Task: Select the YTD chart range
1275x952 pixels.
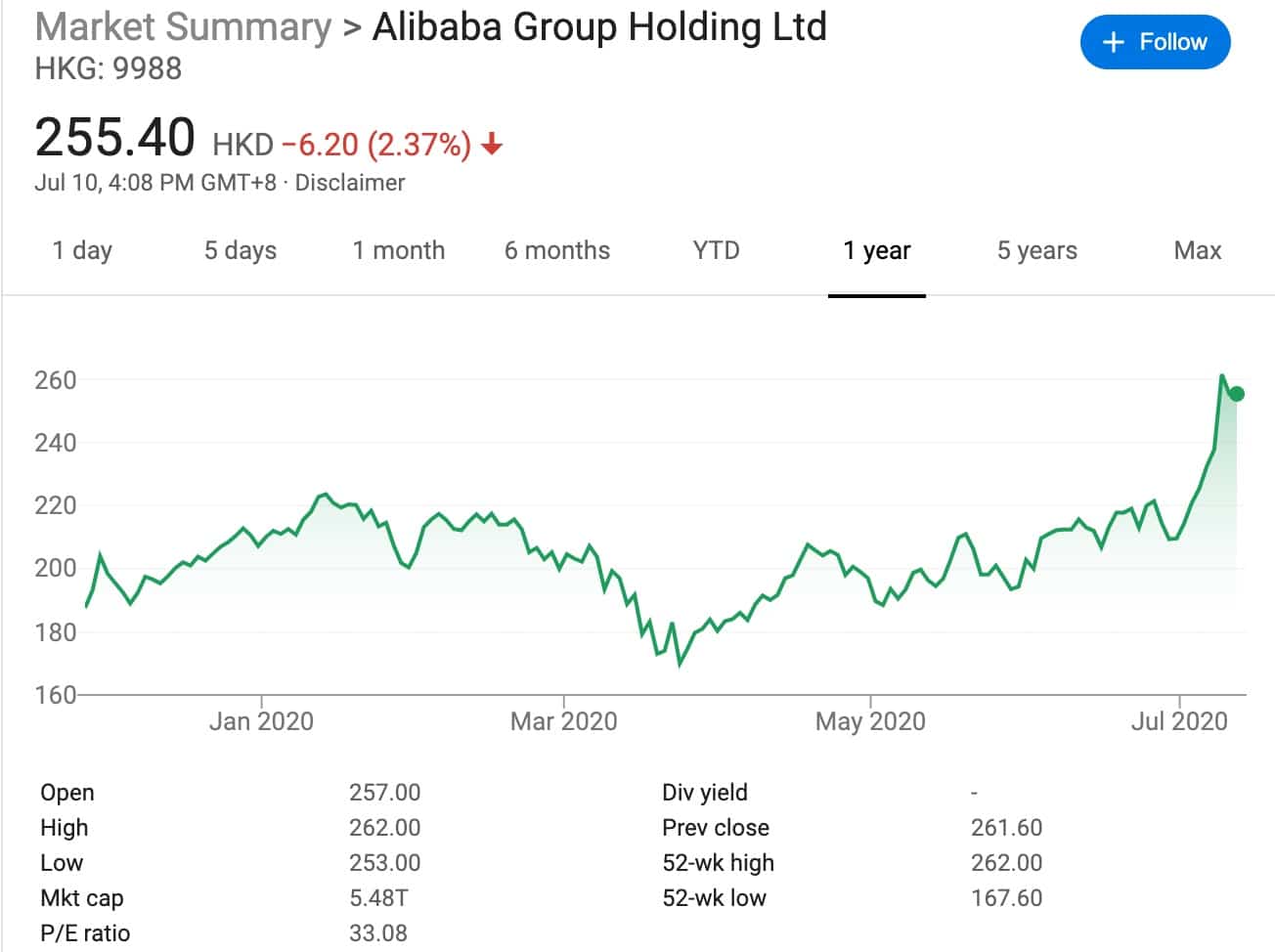Action: [x=717, y=250]
